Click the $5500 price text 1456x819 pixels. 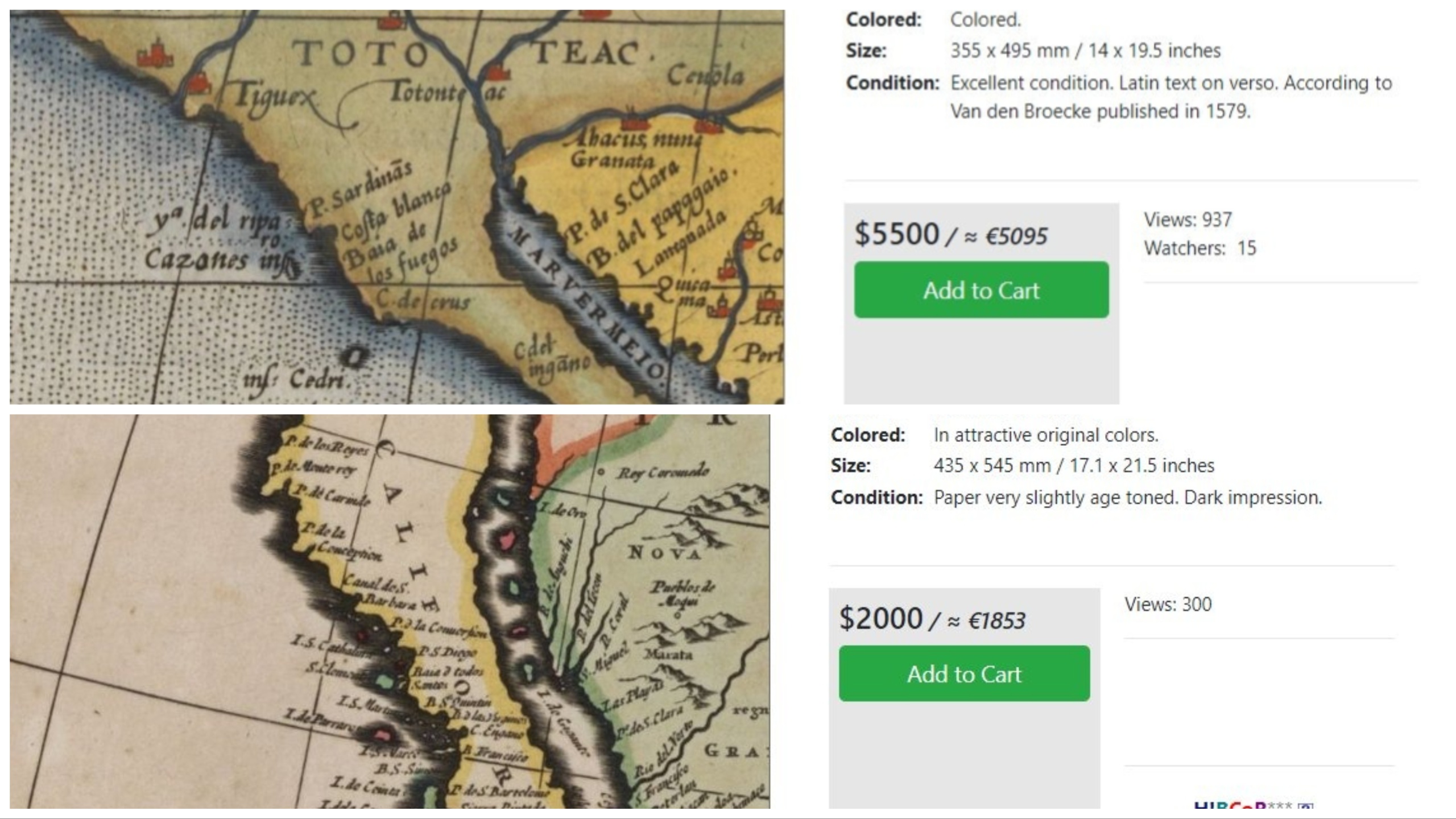[897, 234]
